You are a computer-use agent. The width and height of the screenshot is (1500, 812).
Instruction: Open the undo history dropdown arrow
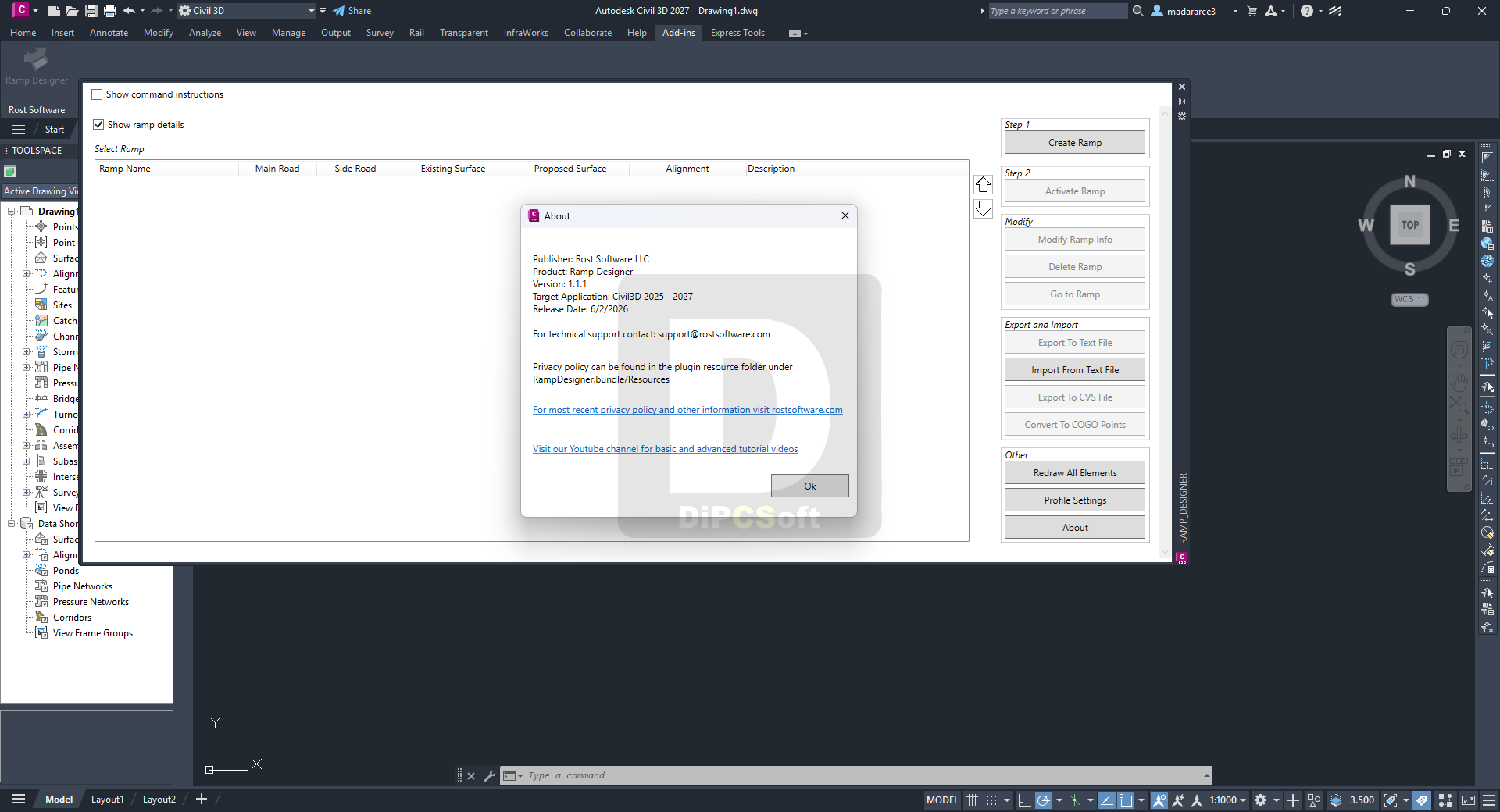tap(142, 11)
